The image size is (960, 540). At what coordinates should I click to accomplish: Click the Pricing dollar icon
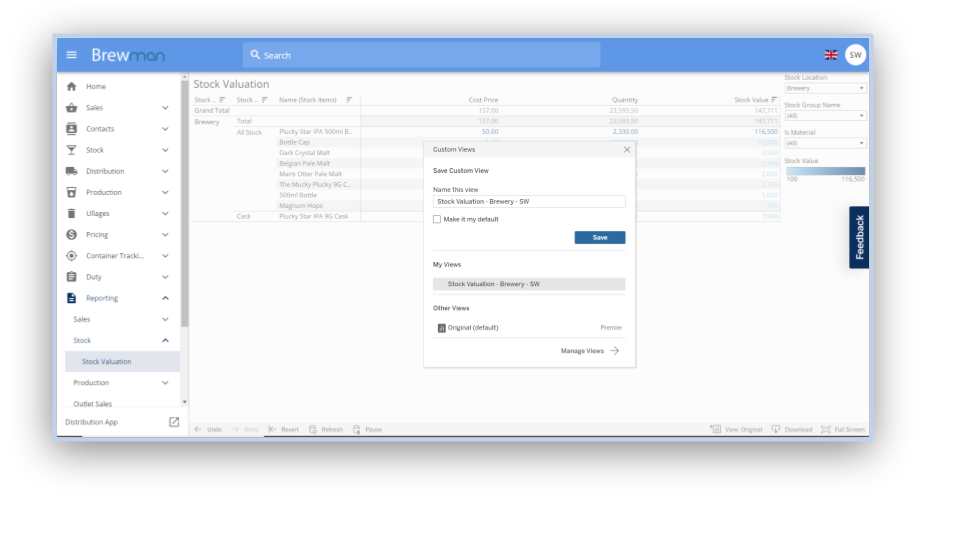click(72, 234)
